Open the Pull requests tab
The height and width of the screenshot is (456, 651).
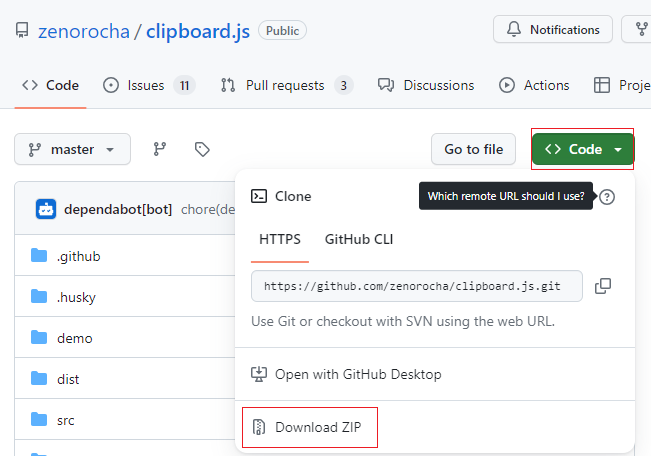[x=286, y=85]
